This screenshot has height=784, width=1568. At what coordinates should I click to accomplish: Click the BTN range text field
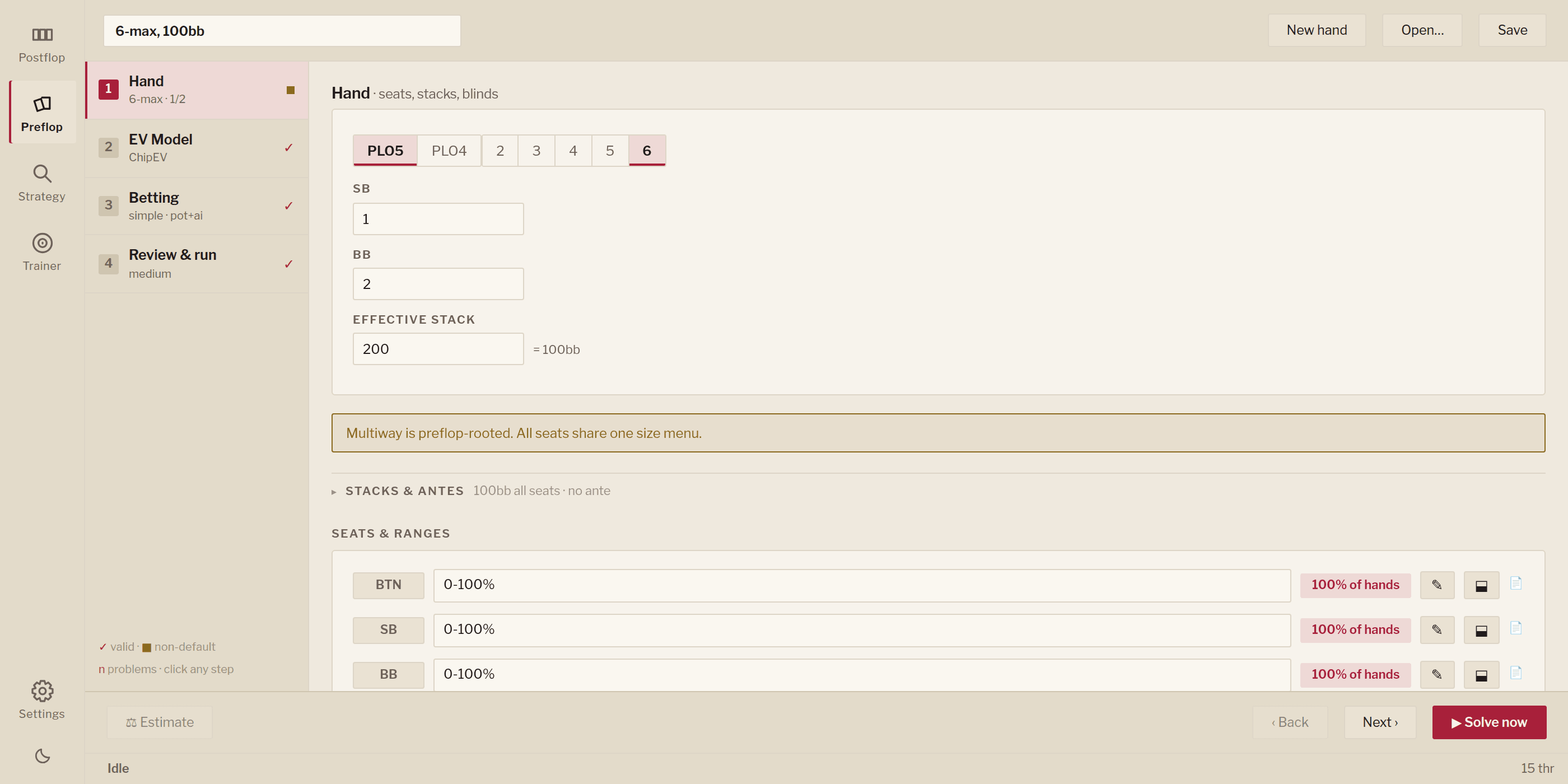pyautogui.click(x=862, y=585)
